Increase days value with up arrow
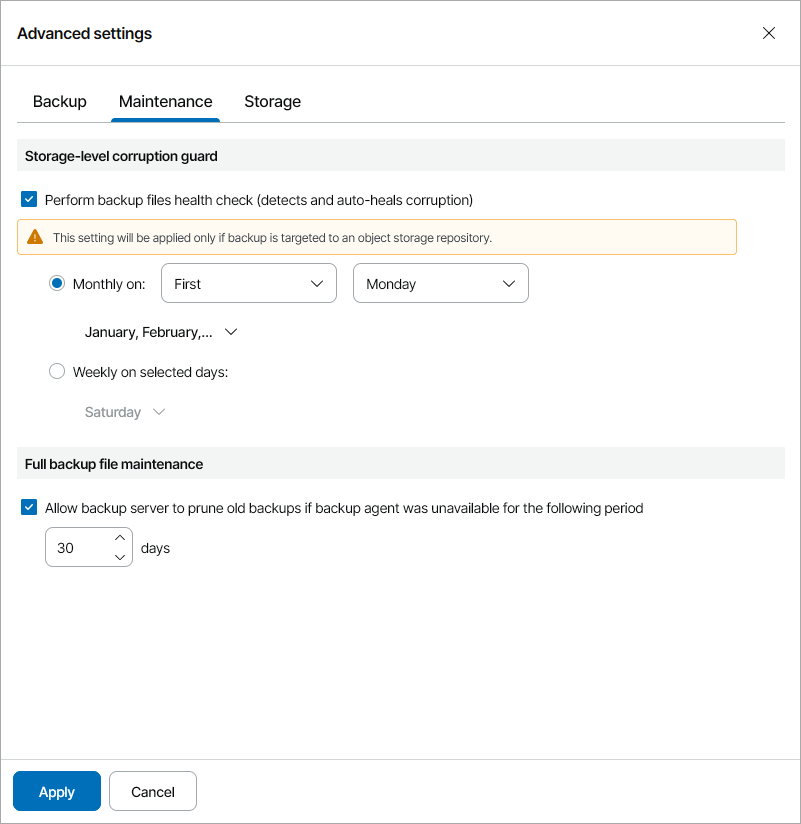Screen dimensions: 801x824 pos(120,538)
